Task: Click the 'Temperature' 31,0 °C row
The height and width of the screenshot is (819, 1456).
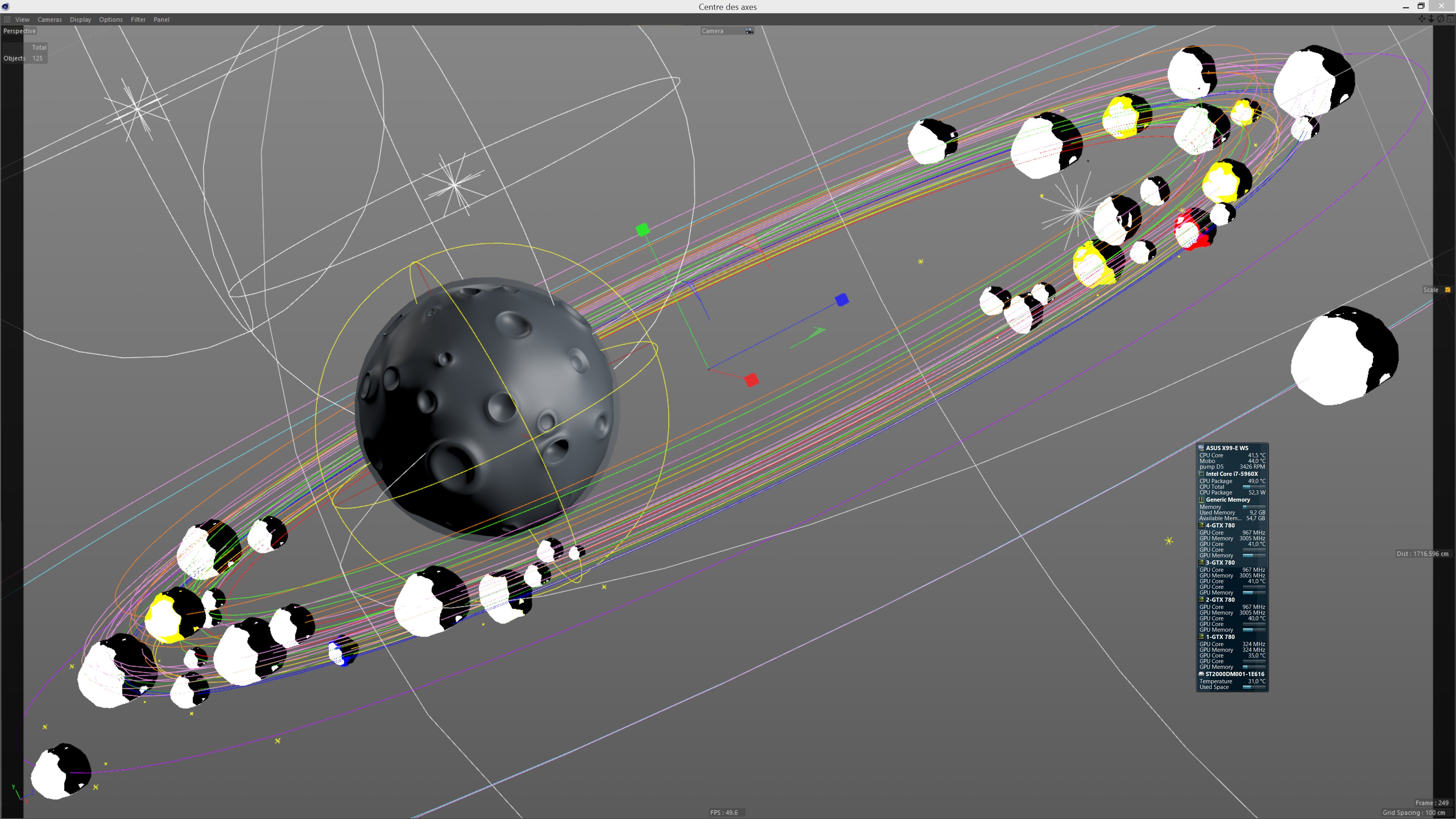Action: coord(1232,681)
